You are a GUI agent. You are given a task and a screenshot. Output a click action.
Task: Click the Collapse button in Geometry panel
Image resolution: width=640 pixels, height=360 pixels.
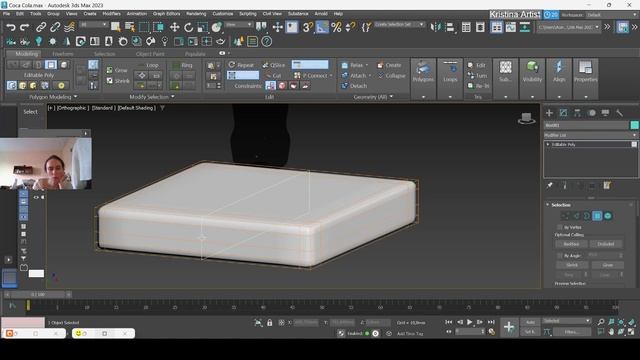click(x=391, y=76)
